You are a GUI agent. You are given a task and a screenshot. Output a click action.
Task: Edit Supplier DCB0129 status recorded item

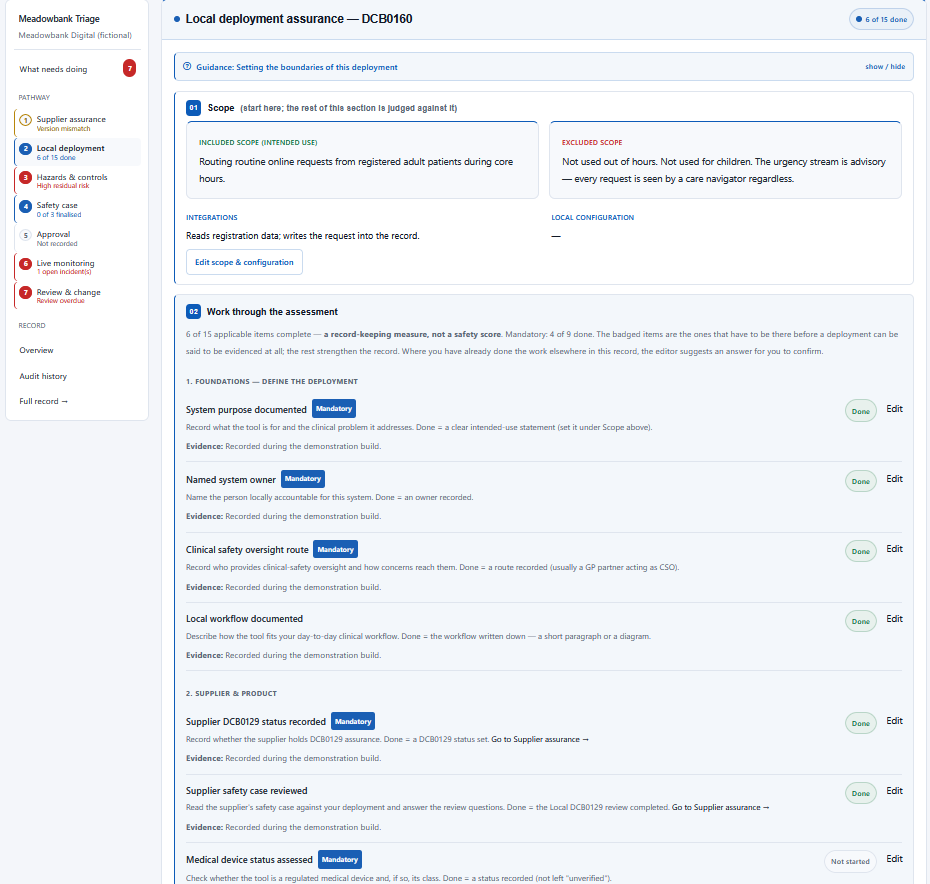coord(894,721)
